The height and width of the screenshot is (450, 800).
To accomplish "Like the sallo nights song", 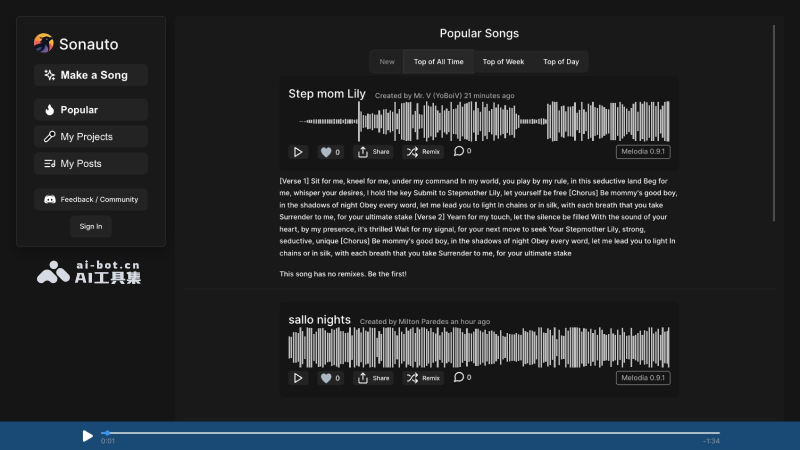I will [x=330, y=378].
